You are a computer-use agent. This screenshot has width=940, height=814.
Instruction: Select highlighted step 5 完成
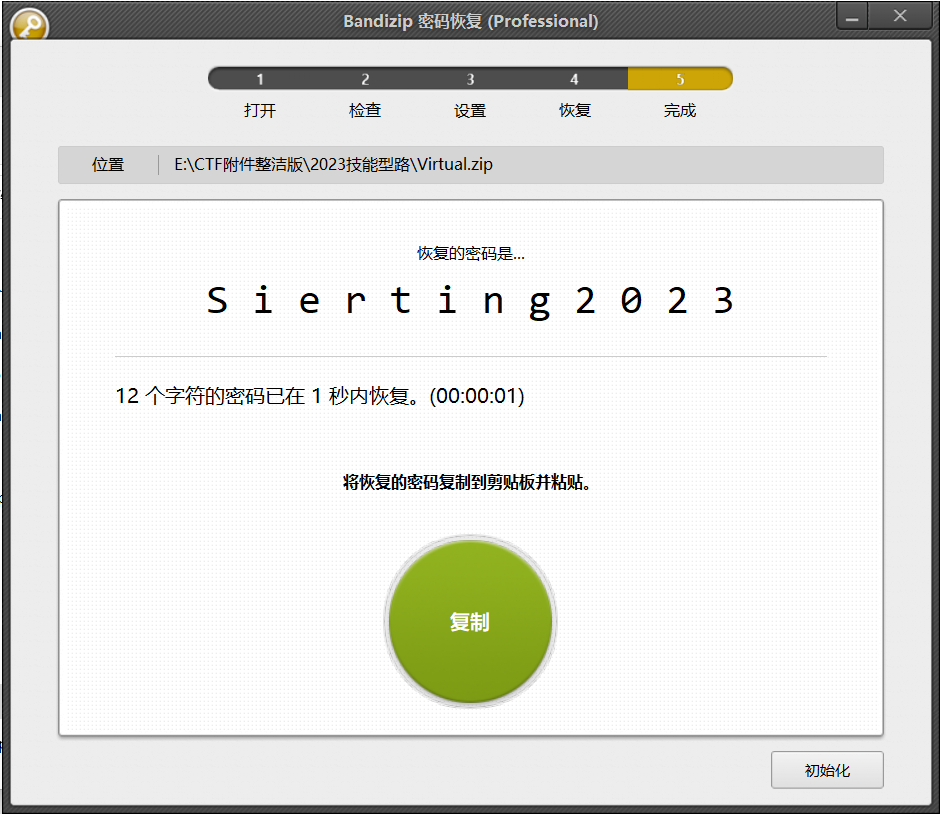[x=680, y=79]
